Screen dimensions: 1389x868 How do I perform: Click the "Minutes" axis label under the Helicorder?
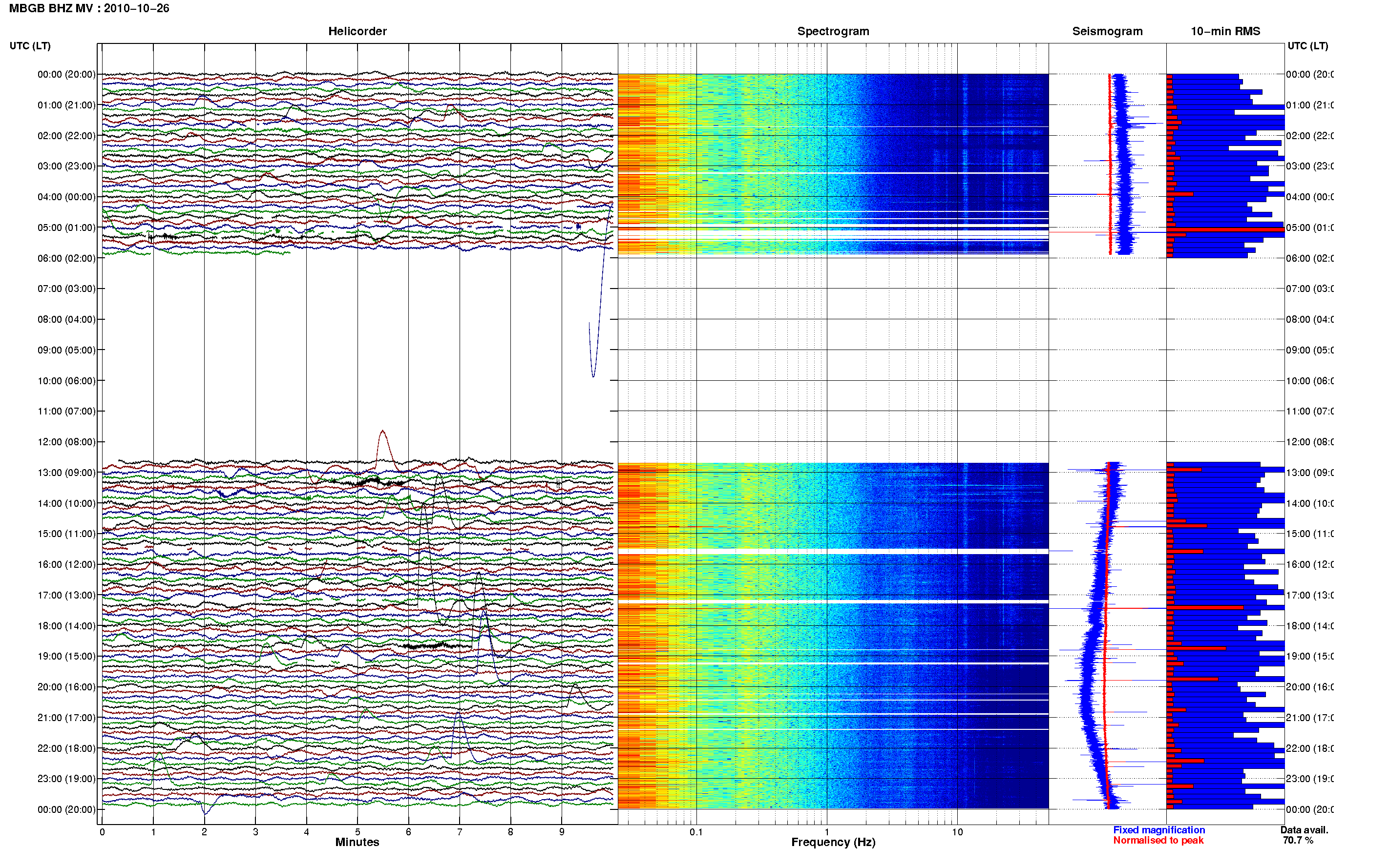coord(357,842)
